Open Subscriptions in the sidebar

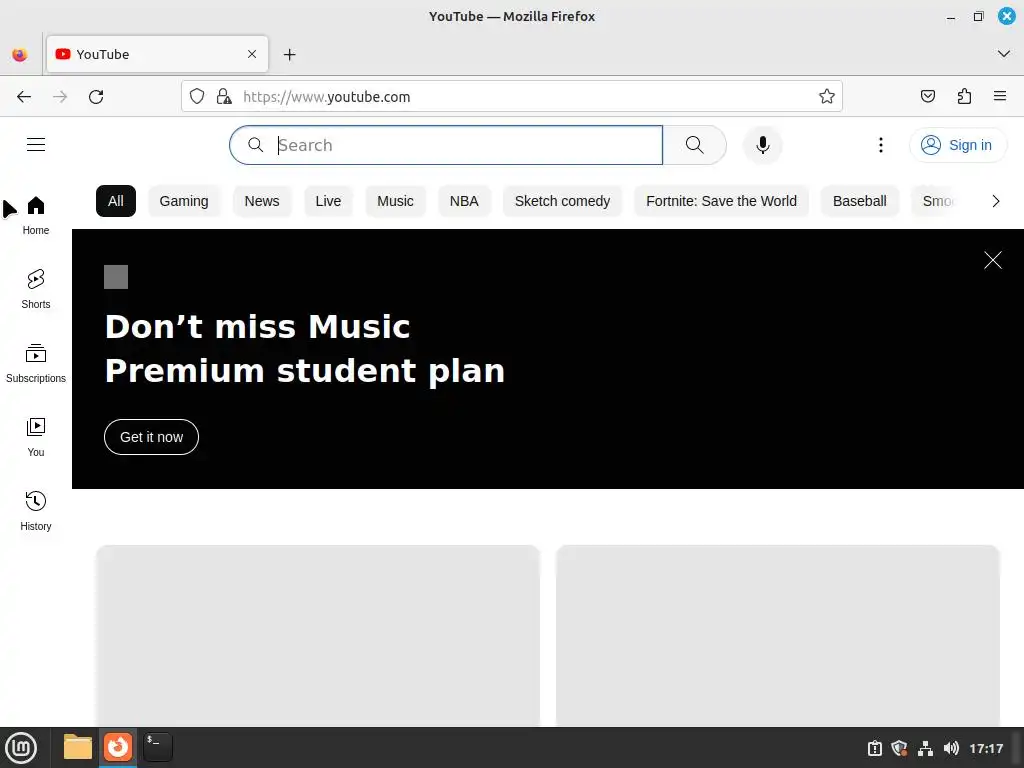click(36, 364)
